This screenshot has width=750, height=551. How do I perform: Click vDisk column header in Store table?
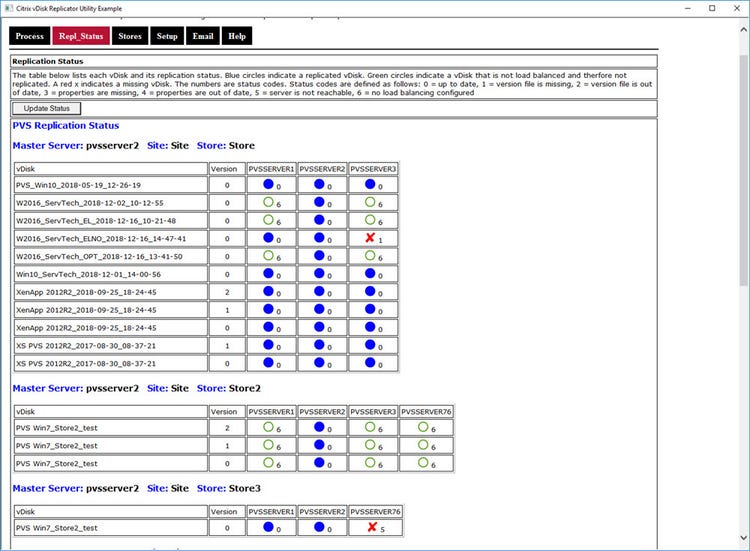[x=111, y=169]
